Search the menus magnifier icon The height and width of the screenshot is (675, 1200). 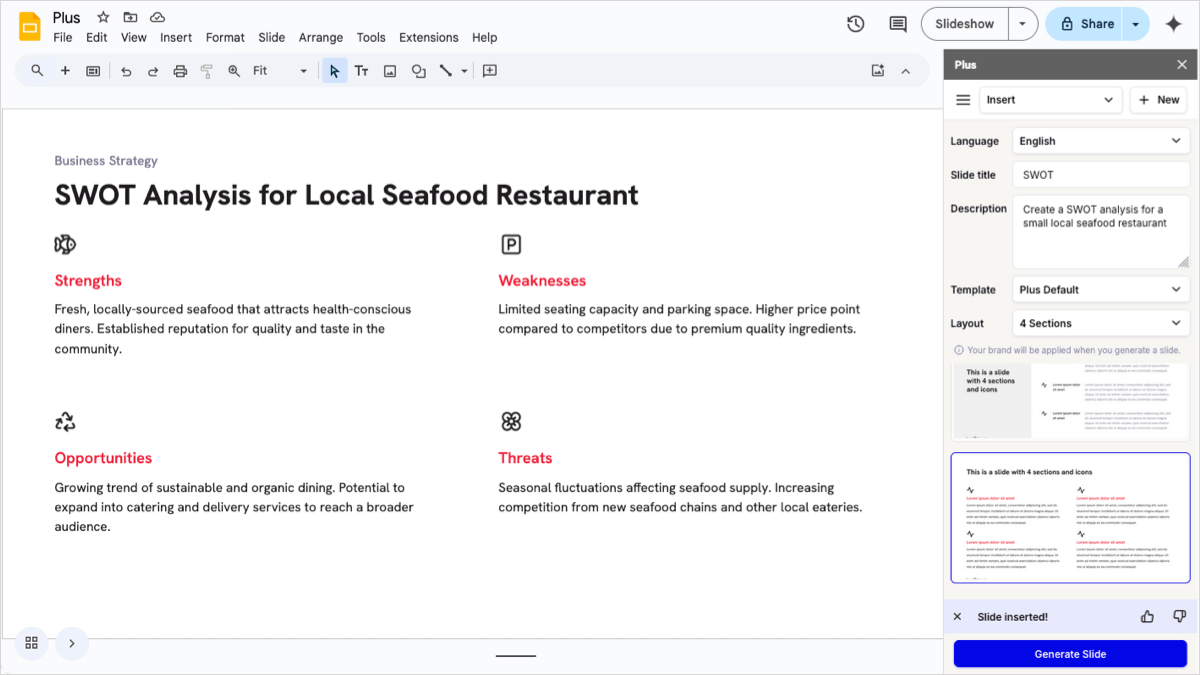(x=37, y=71)
